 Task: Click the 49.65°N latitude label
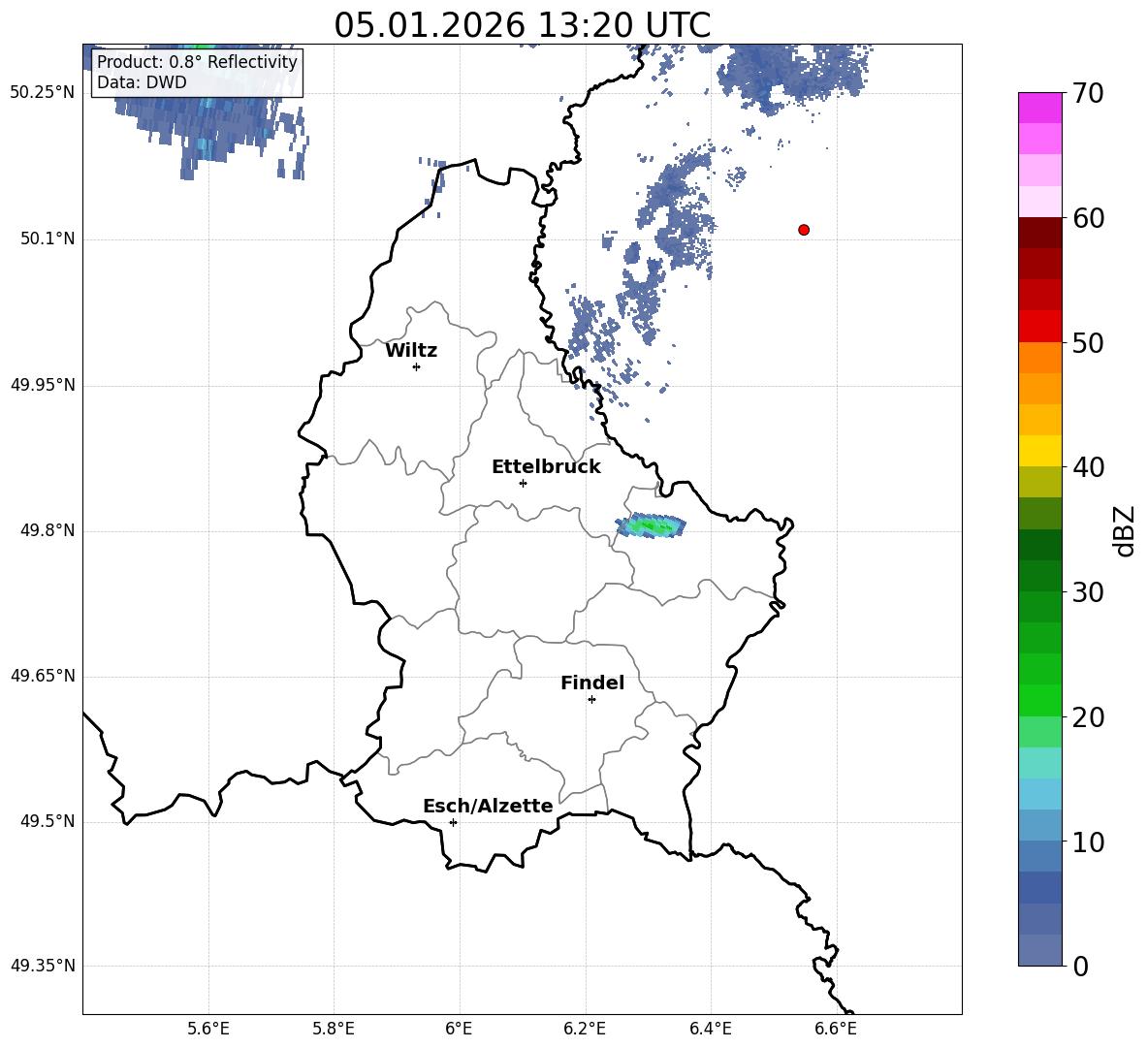[x=43, y=676]
